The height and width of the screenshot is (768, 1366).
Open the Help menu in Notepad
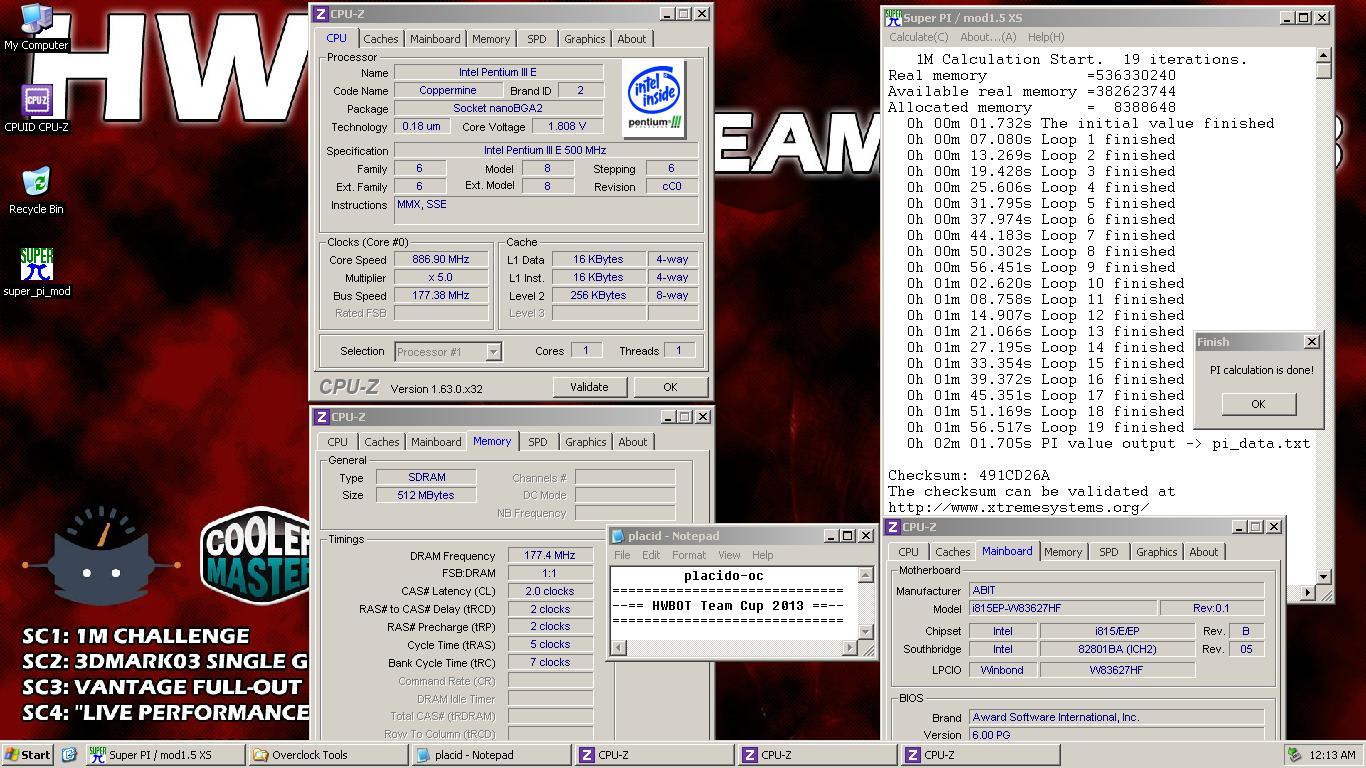coord(763,555)
